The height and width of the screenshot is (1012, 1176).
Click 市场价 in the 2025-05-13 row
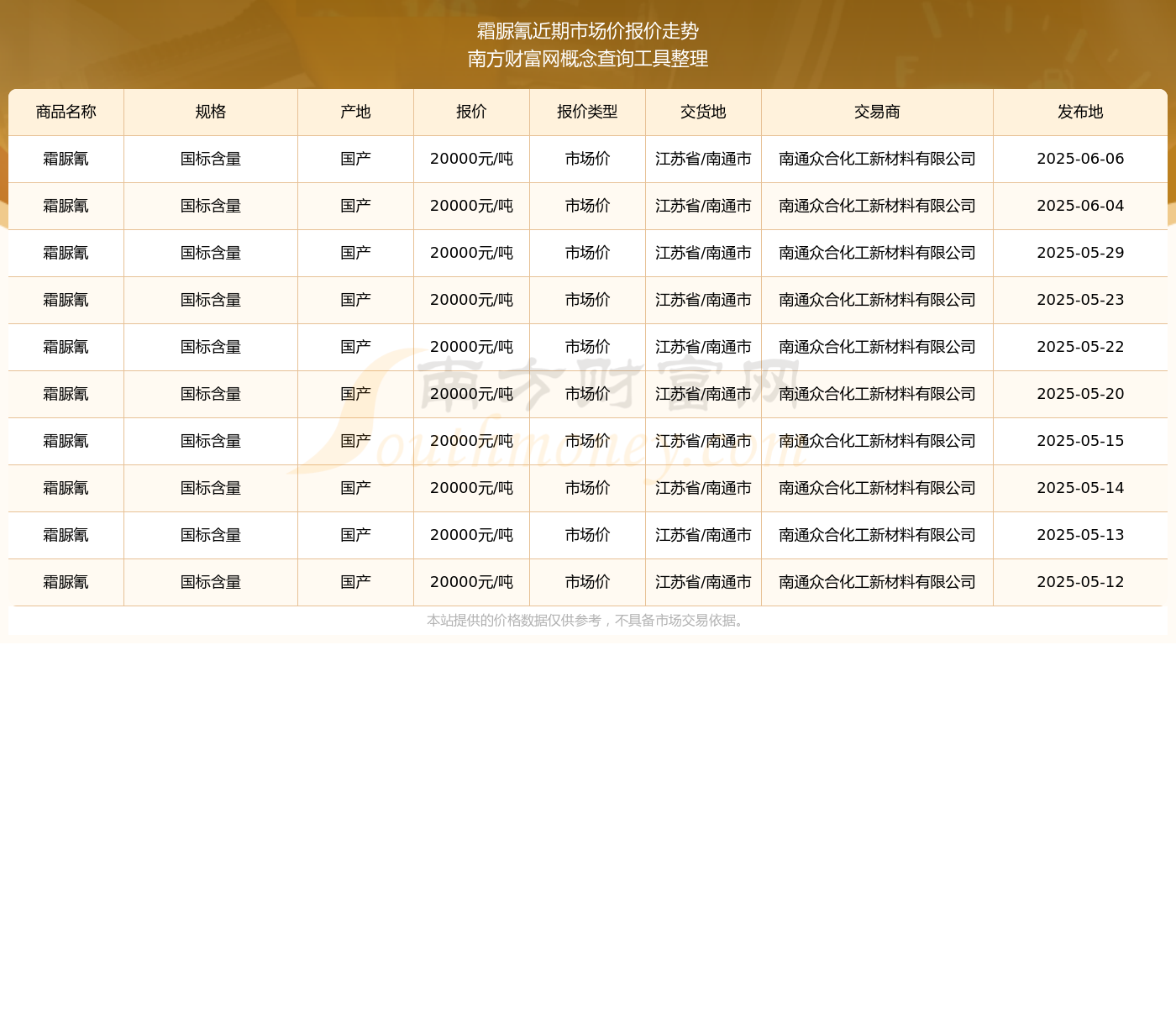click(x=588, y=535)
